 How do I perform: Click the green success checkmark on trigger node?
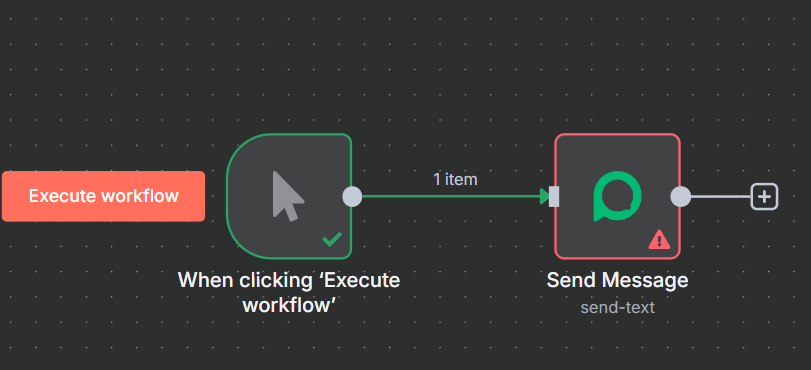[x=332, y=239]
